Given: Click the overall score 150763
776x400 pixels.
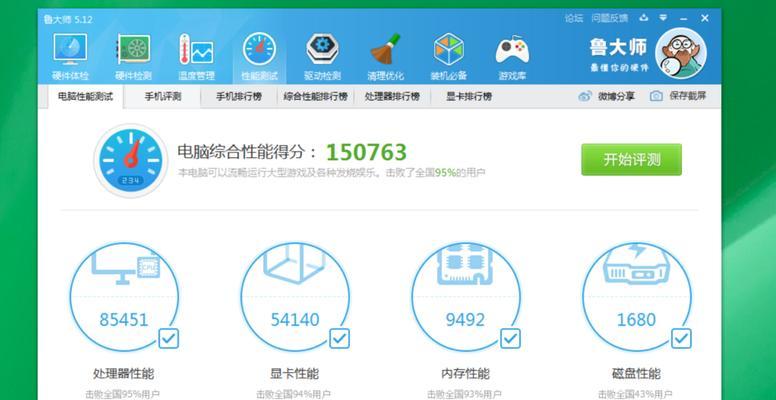Looking at the screenshot, I should coord(366,152).
